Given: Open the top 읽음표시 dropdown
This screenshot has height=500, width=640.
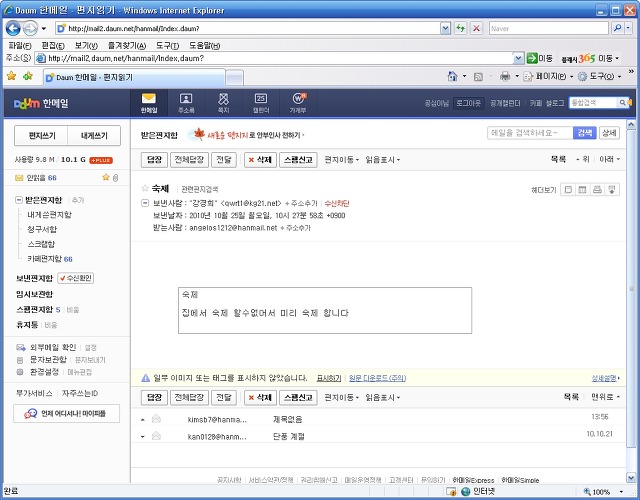Looking at the screenshot, I should [382, 160].
